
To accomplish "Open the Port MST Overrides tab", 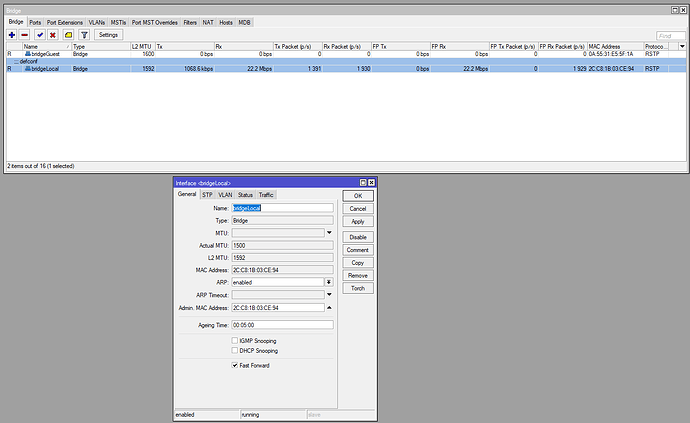I will [156, 21].
